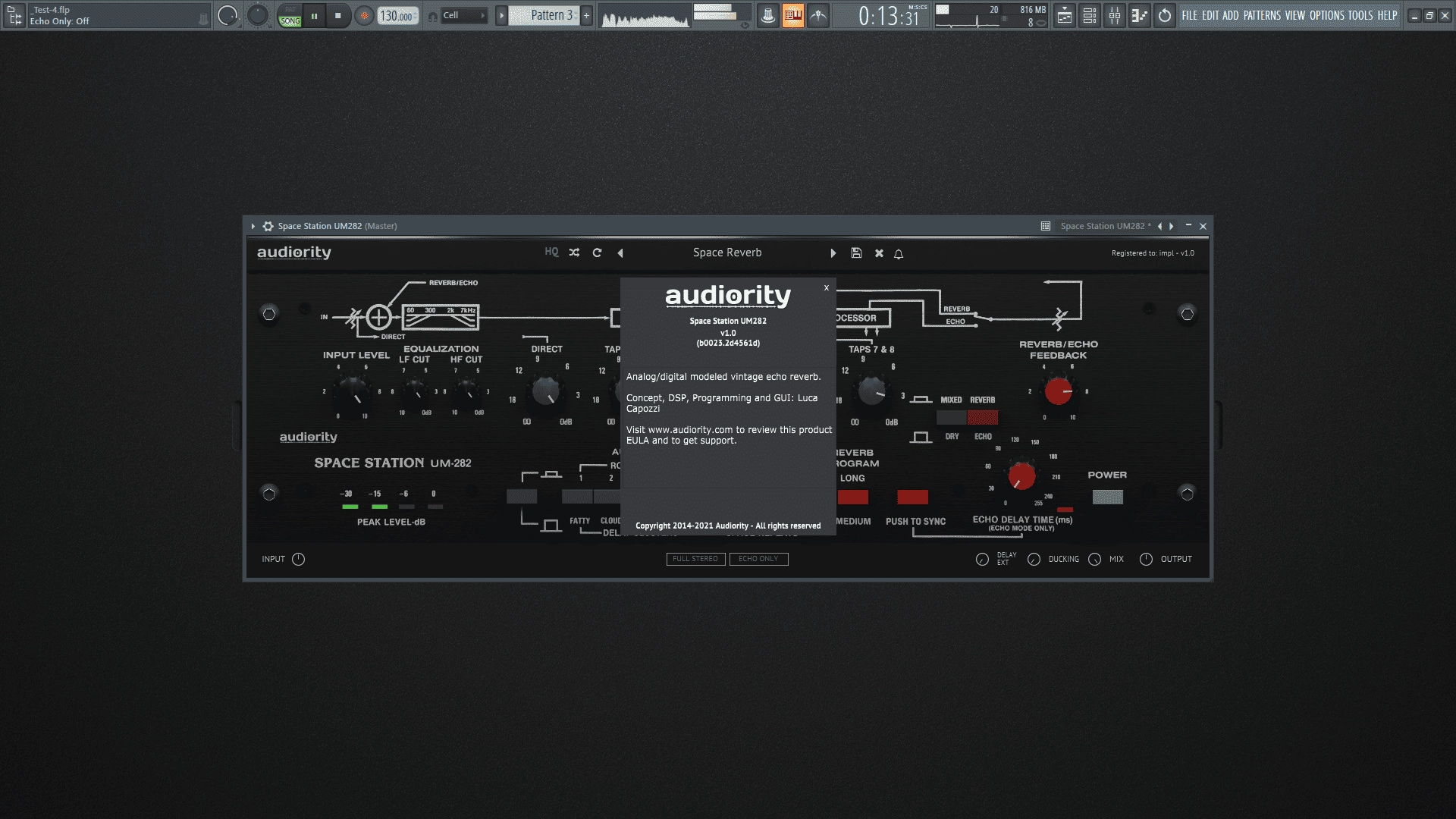
Task: Open the Playlist window icon
Action: click(x=1065, y=15)
